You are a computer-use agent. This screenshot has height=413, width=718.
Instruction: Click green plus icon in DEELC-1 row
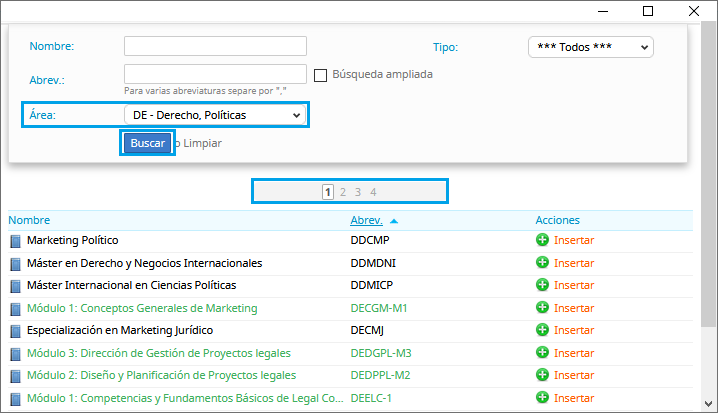(x=542, y=397)
